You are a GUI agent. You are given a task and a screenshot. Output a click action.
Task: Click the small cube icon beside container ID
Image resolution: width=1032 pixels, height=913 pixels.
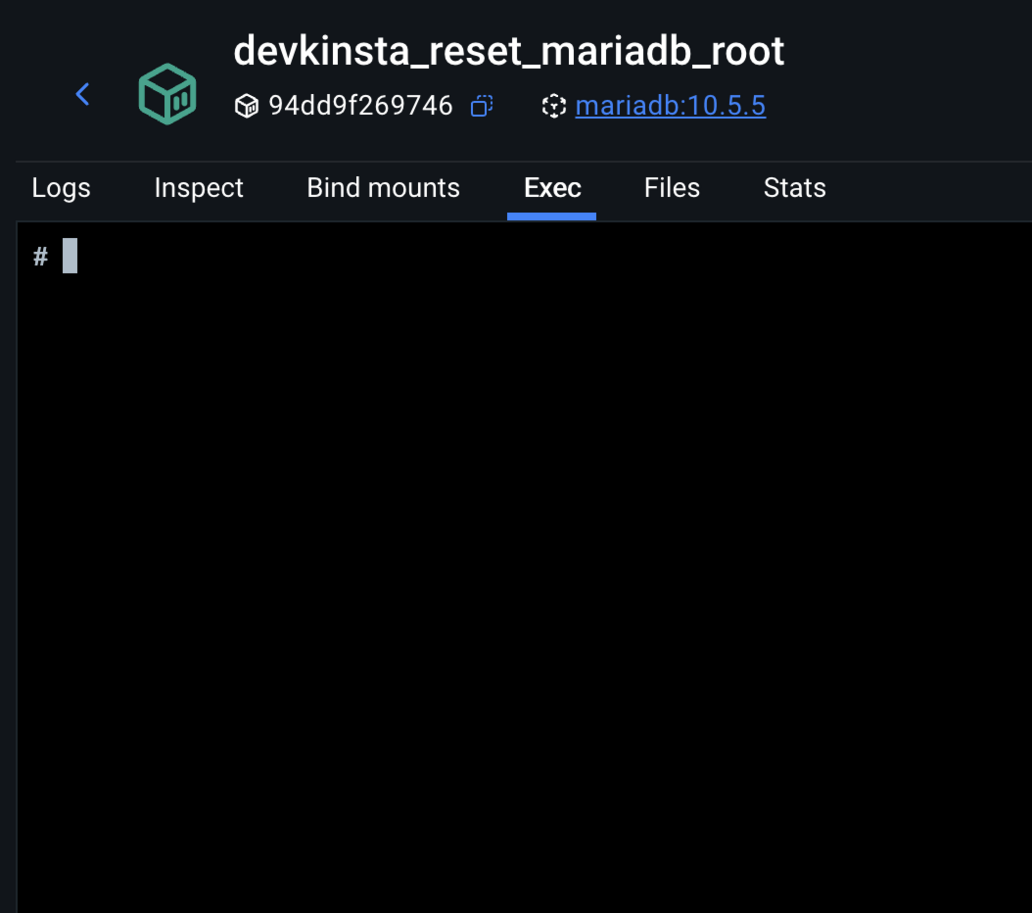246,106
